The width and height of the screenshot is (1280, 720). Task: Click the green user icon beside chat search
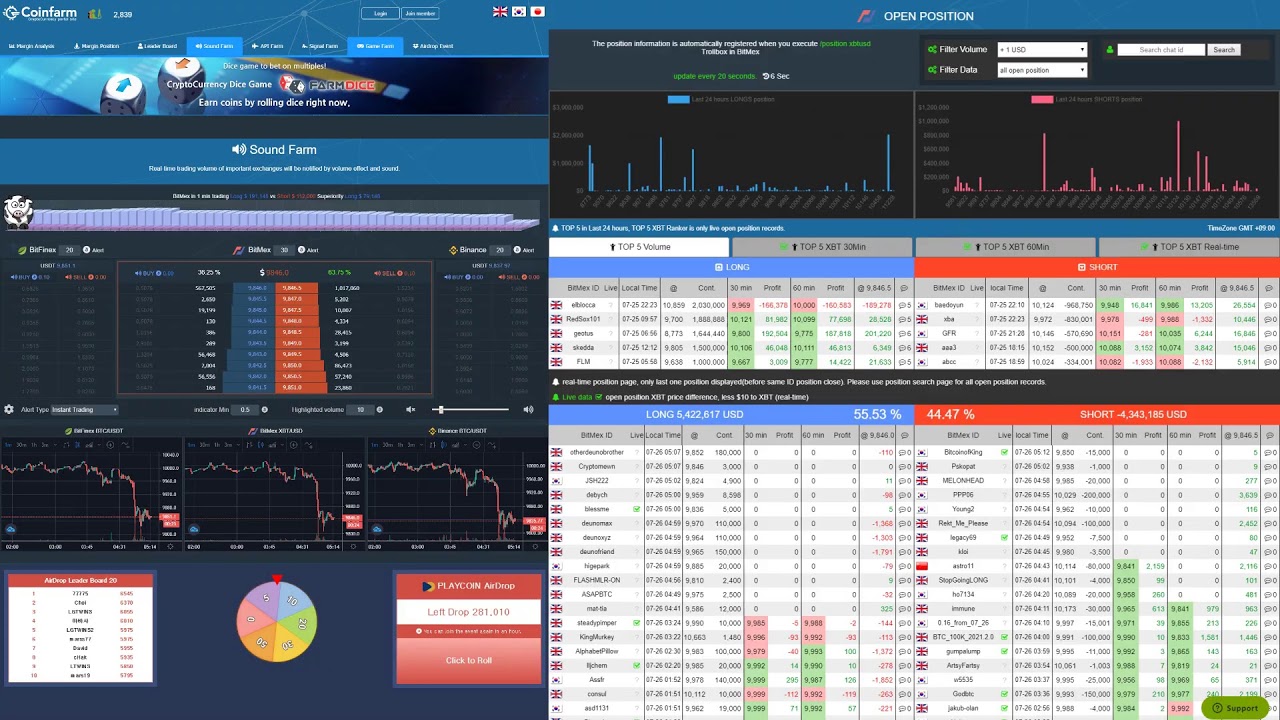1109,49
